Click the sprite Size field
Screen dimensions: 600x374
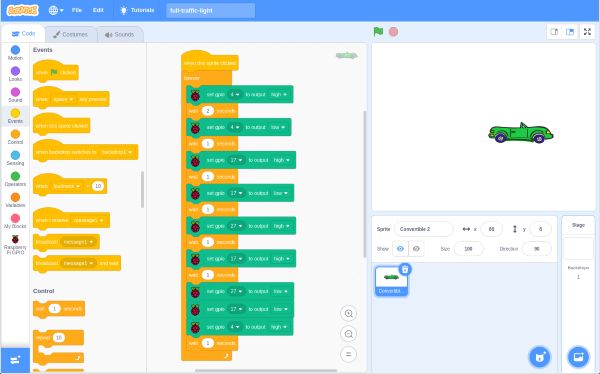pos(468,249)
